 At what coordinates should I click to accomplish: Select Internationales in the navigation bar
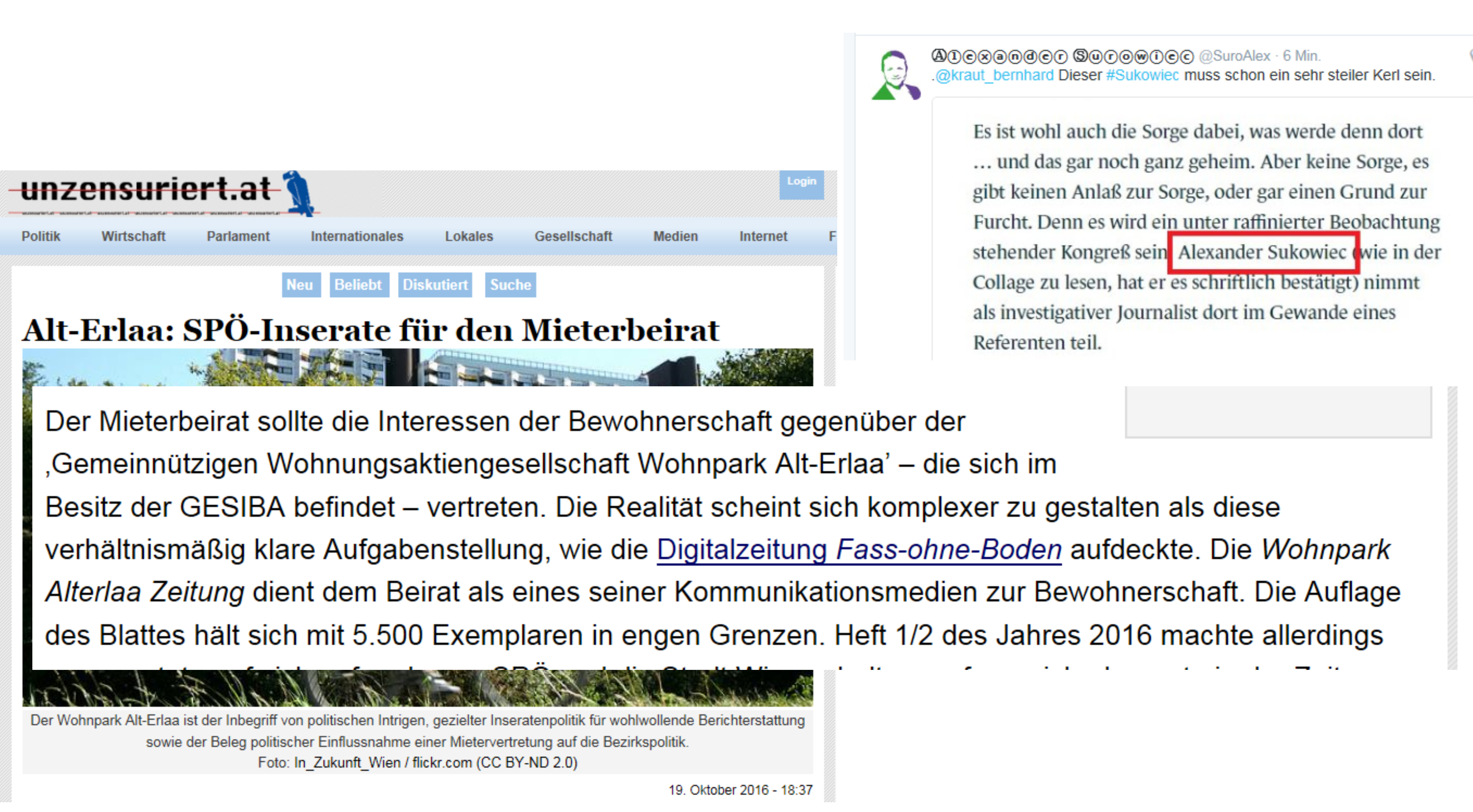(x=357, y=236)
